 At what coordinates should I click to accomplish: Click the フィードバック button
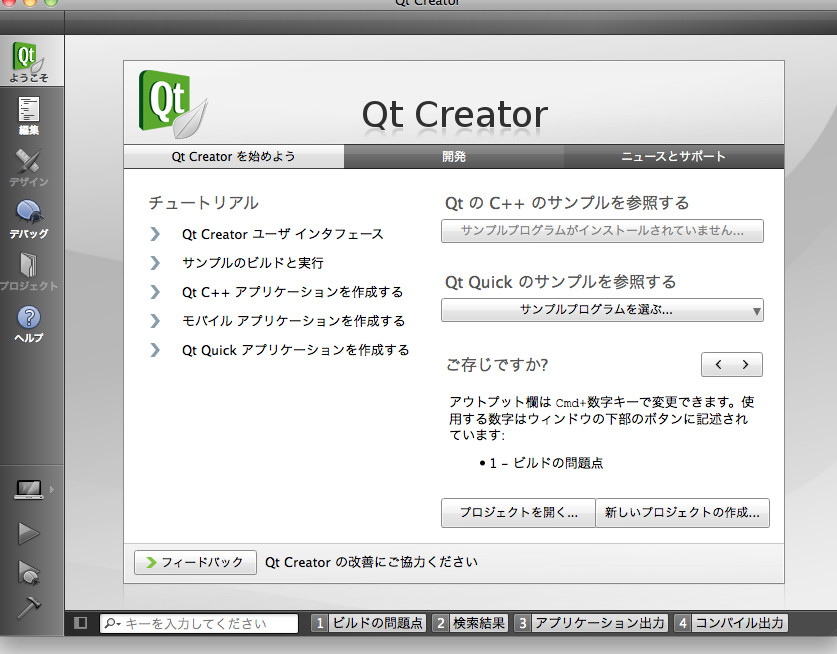coord(195,562)
